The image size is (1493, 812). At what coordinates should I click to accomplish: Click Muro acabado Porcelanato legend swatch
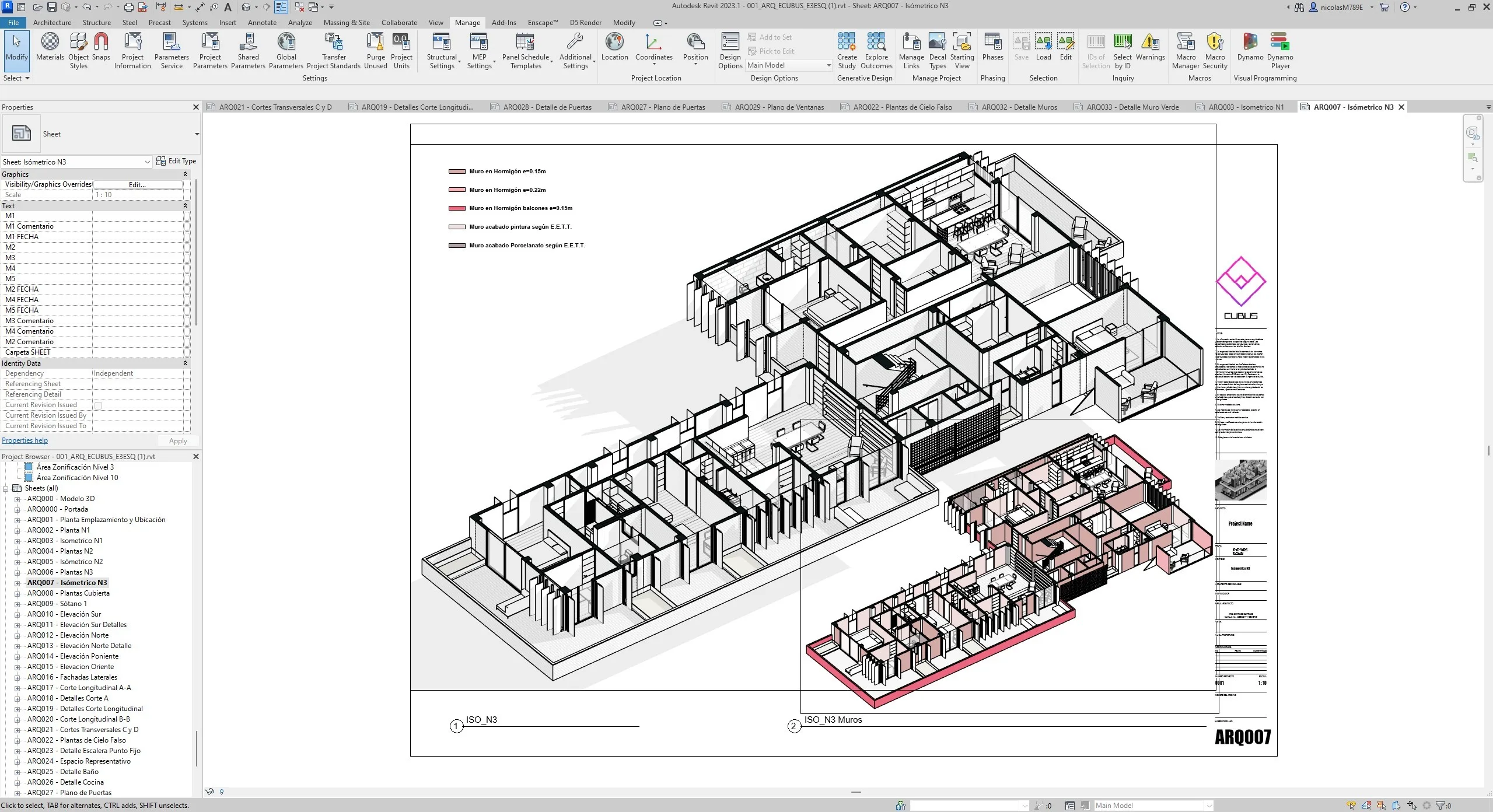(457, 246)
